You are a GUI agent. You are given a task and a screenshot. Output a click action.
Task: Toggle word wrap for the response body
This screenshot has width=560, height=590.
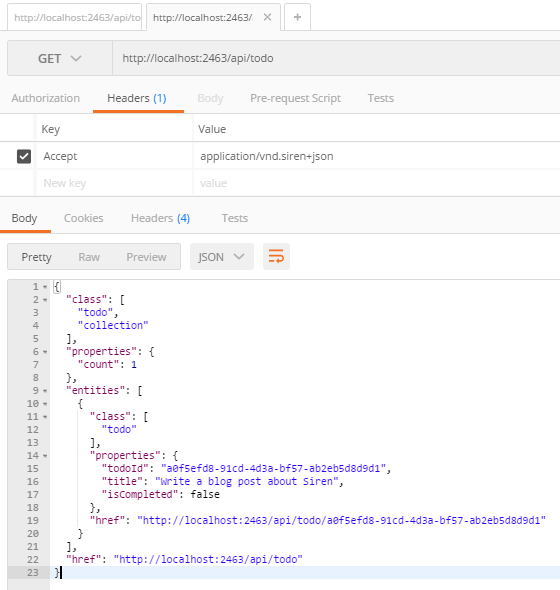276,257
